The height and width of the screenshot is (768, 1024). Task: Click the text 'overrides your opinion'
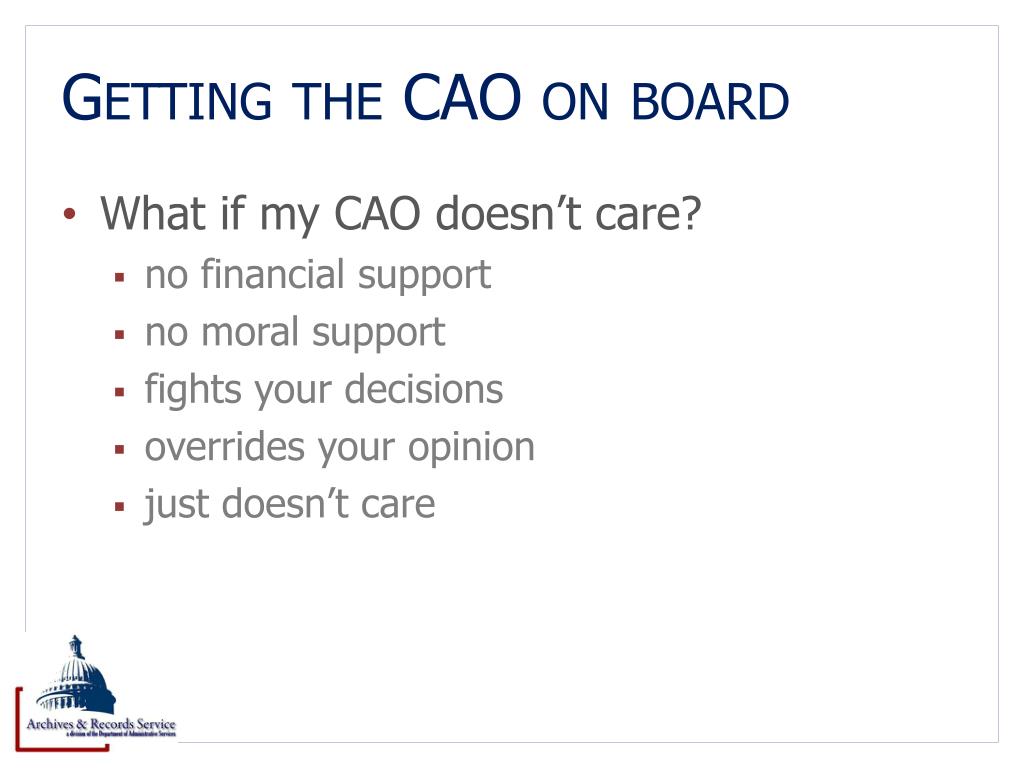pyautogui.click(x=340, y=448)
